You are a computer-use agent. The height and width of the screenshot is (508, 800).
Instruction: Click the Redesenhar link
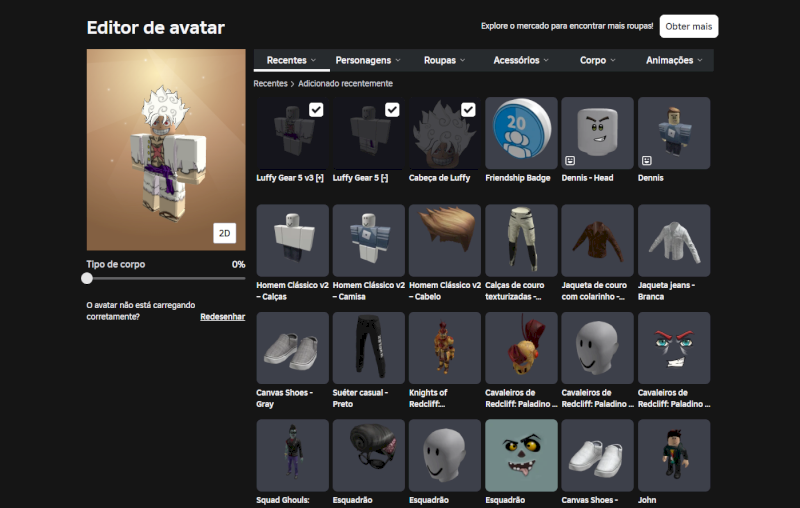click(222, 317)
